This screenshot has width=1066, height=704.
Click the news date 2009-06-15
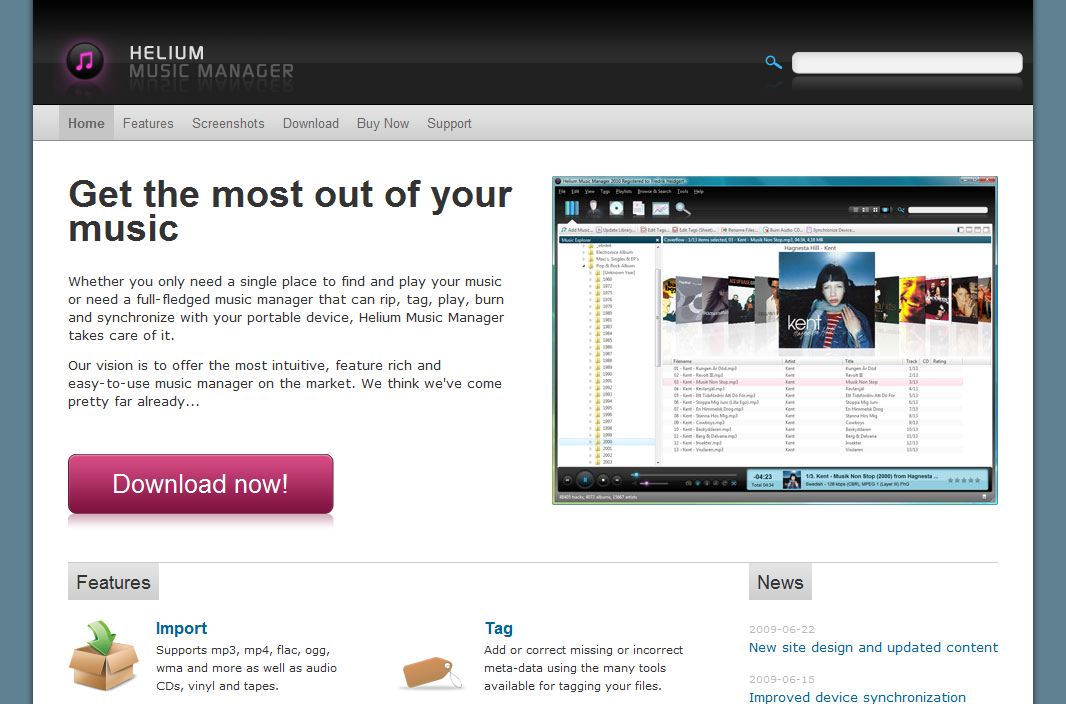[x=782, y=679]
